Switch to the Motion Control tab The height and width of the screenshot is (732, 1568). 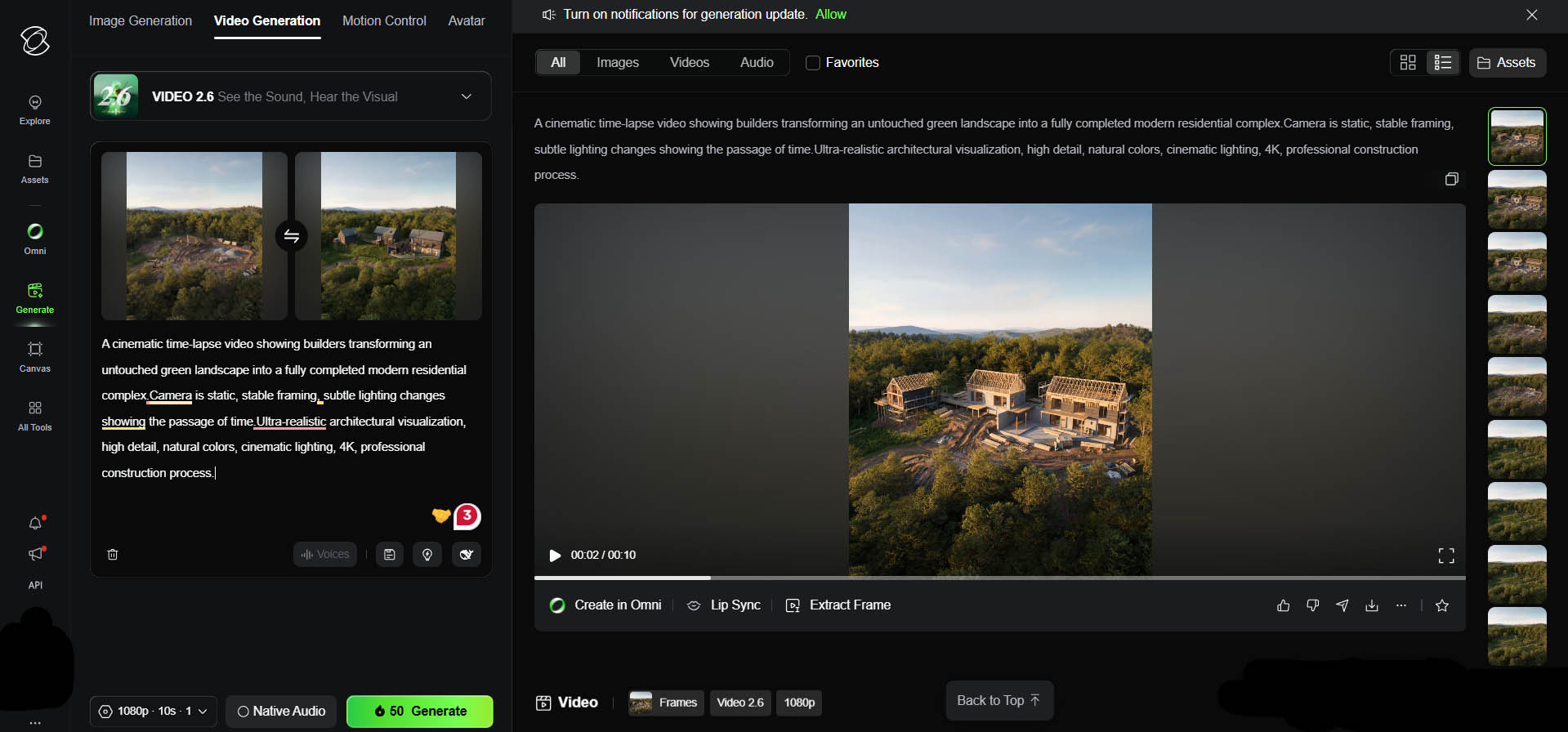point(384,20)
